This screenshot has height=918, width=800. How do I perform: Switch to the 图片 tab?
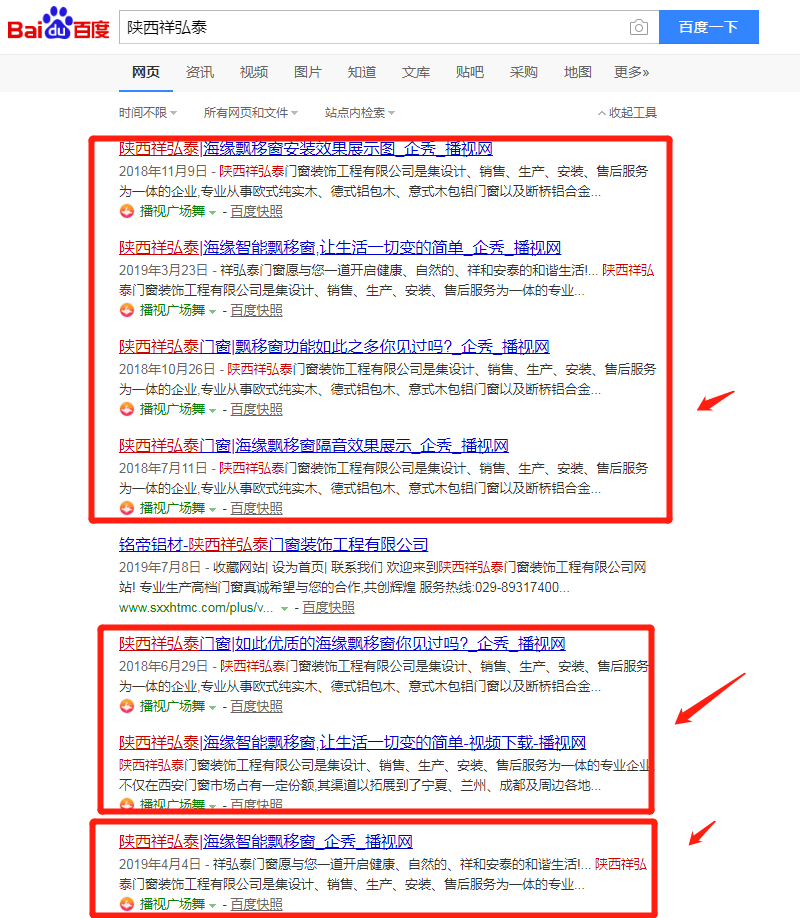point(307,72)
